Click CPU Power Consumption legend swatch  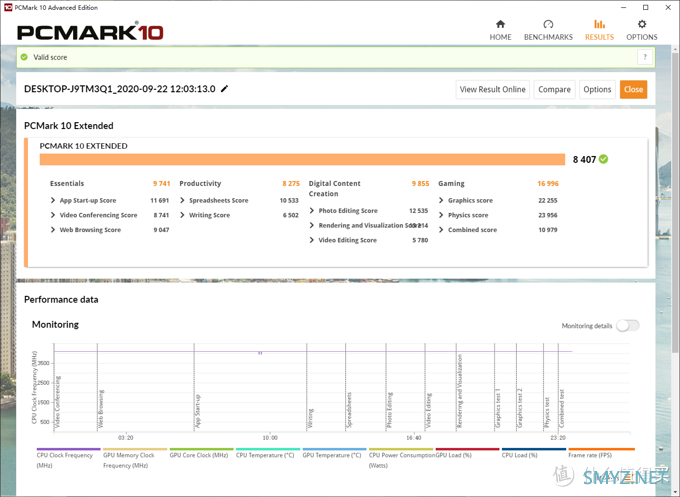click(x=401, y=449)
